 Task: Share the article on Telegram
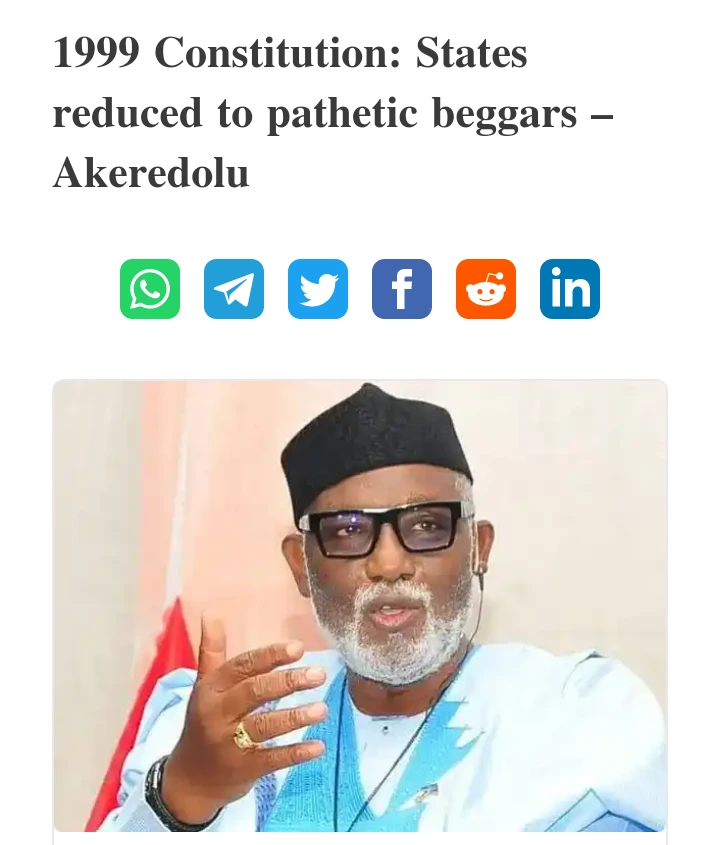tap(234, 289)
